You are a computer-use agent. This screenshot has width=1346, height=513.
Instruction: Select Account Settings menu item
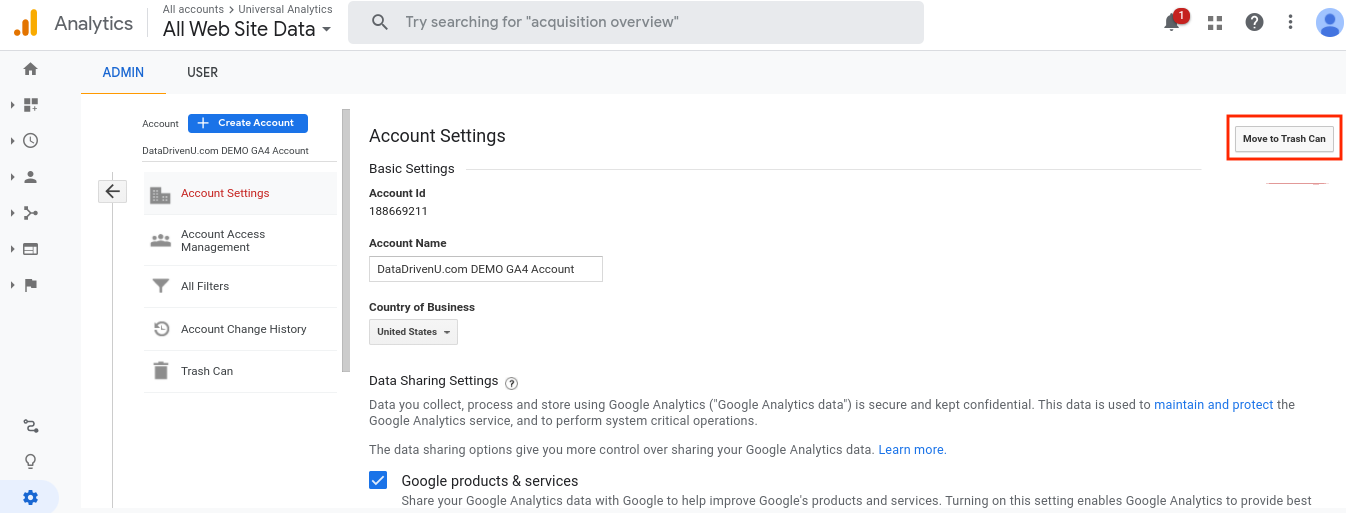tap(240, 194)
